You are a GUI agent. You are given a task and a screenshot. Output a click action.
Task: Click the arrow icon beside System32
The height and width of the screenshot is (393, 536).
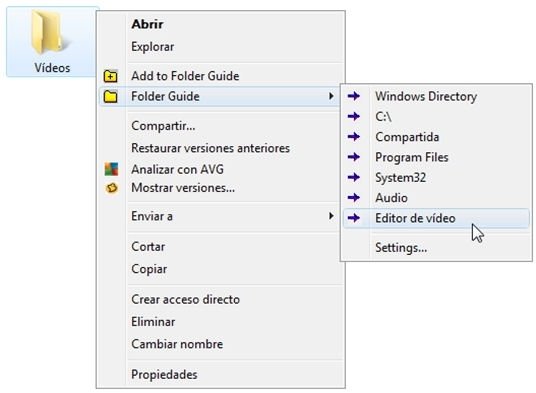[x=354, y=177]
